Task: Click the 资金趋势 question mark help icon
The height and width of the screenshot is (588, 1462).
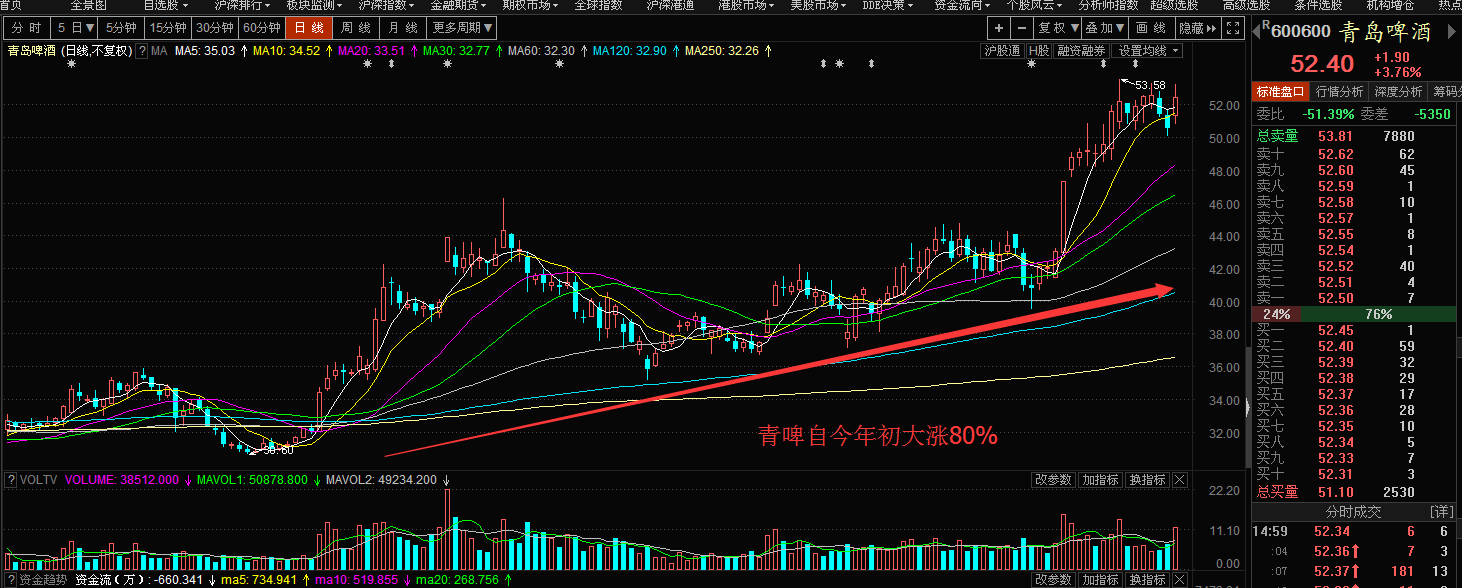Action: click(x=10, y=580)
